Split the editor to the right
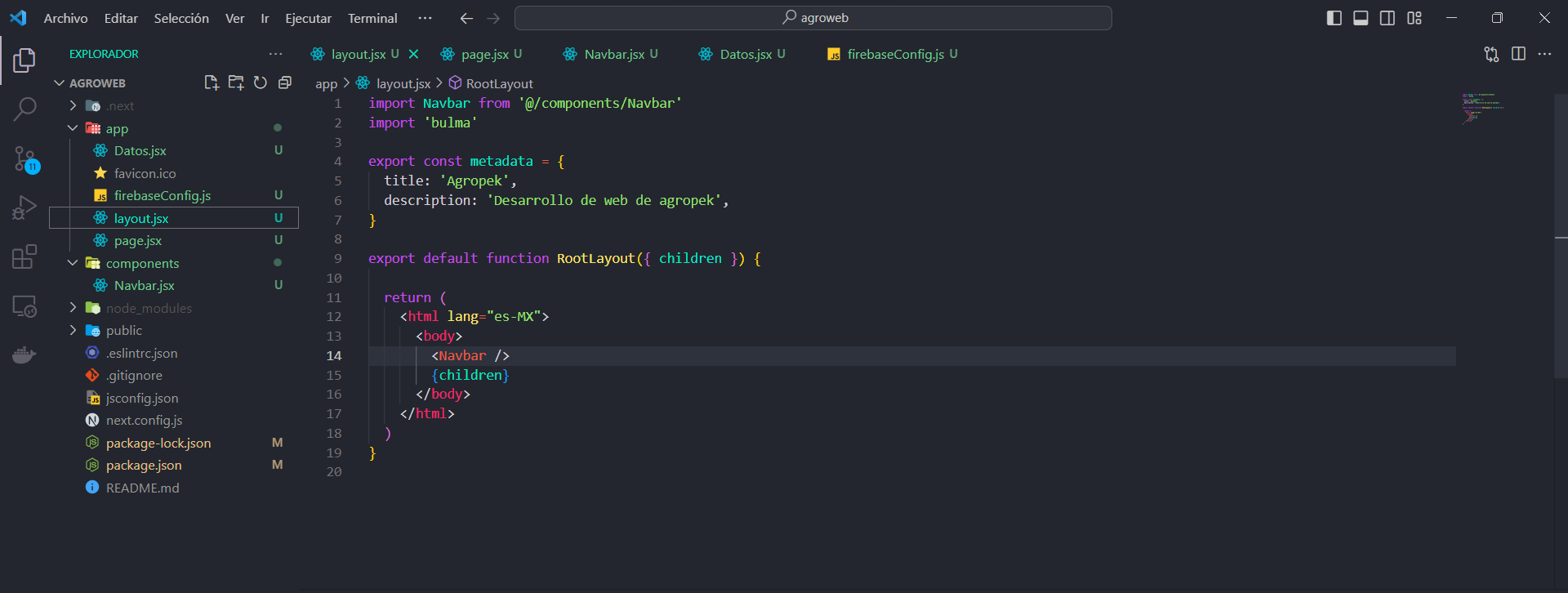The image size is (1568, 593). [1518, 54]
